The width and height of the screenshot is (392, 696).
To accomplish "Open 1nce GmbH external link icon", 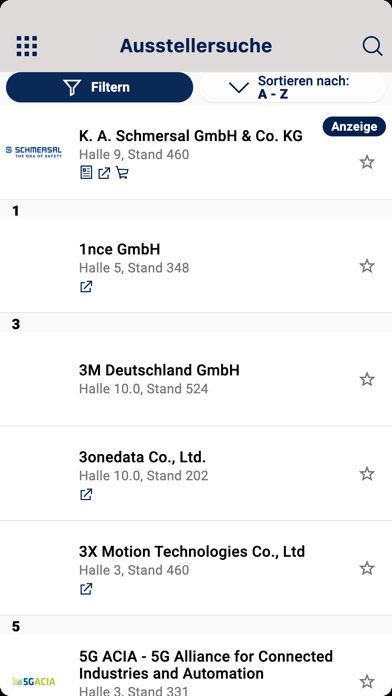I will click(86, 287).
